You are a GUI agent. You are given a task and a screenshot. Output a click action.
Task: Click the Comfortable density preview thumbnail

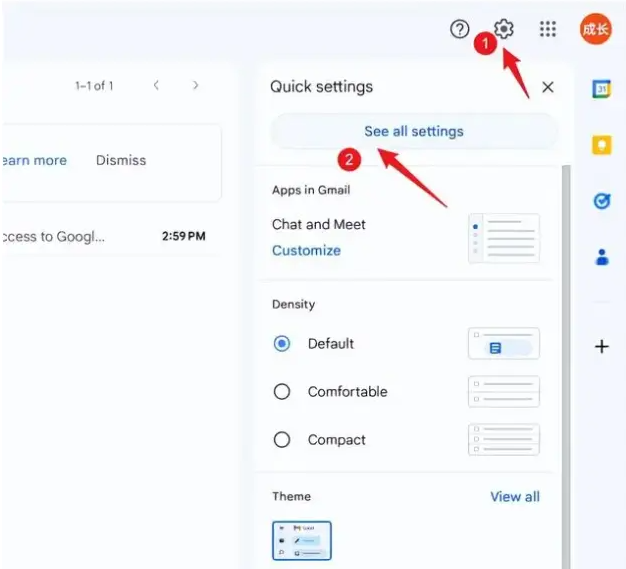pyautogui.click(x=504, y=391)
